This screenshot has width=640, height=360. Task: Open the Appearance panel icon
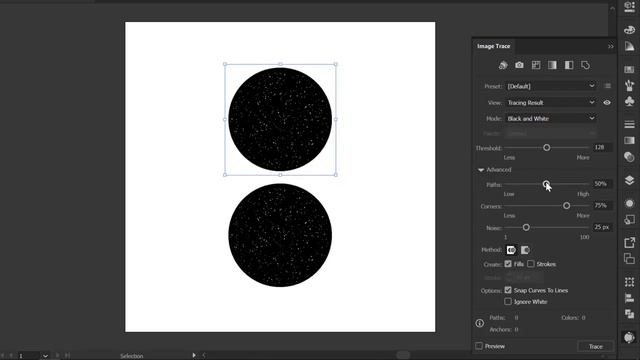pos(629,203)
